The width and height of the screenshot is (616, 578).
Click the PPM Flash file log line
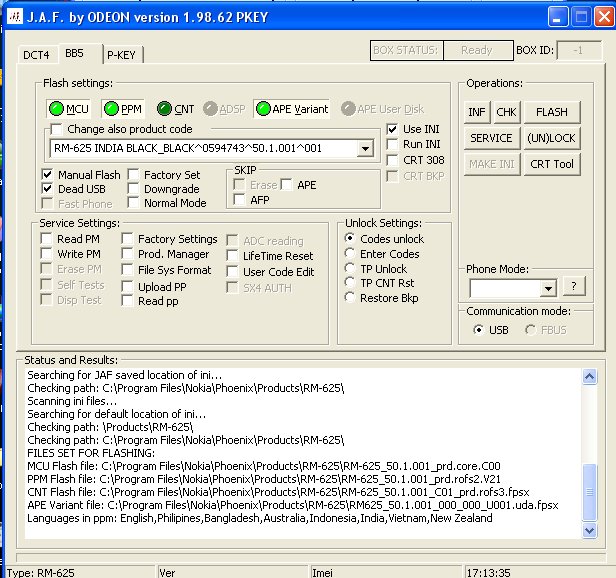tap(264, 479)
